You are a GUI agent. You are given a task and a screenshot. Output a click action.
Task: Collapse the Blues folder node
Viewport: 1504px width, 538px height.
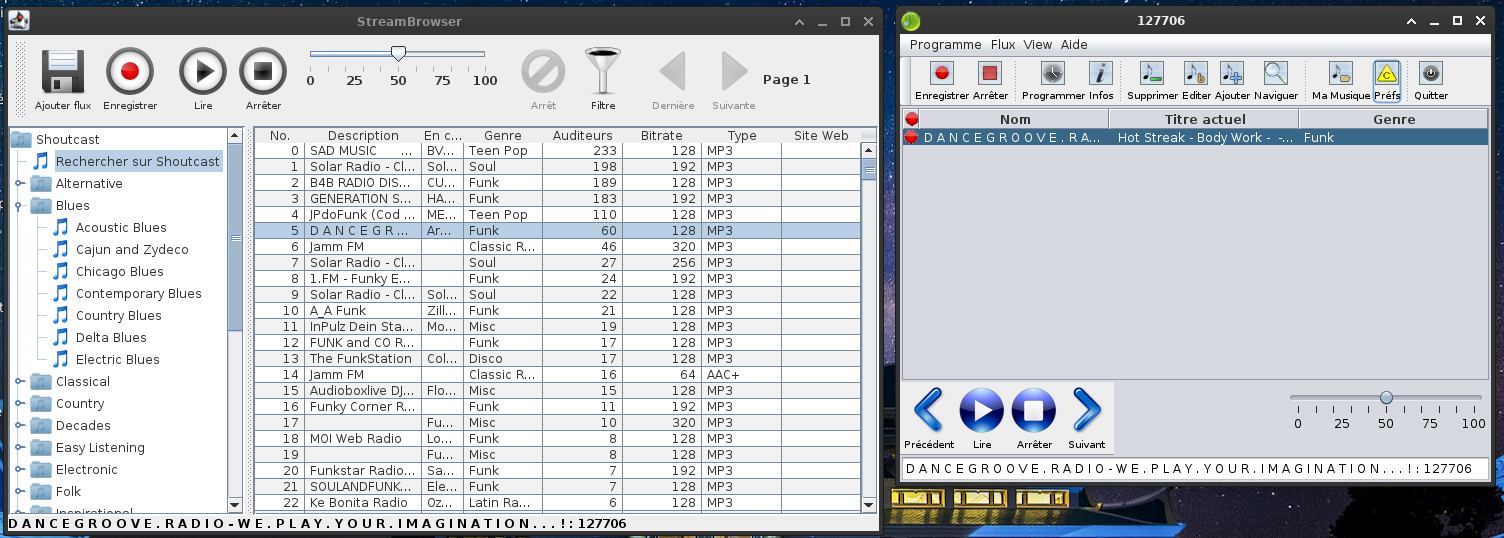click(19, 206)
